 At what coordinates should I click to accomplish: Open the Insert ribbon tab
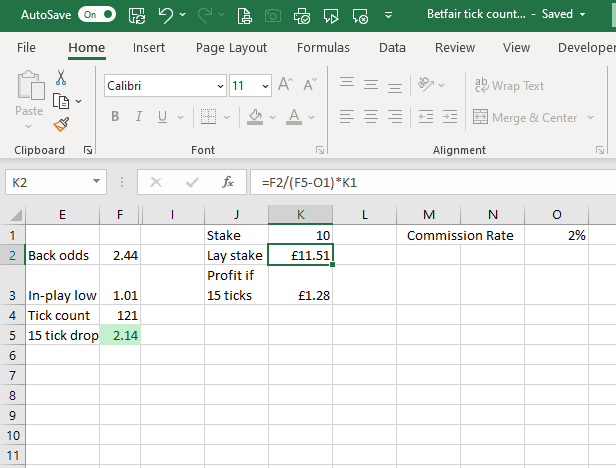point(149,47)
